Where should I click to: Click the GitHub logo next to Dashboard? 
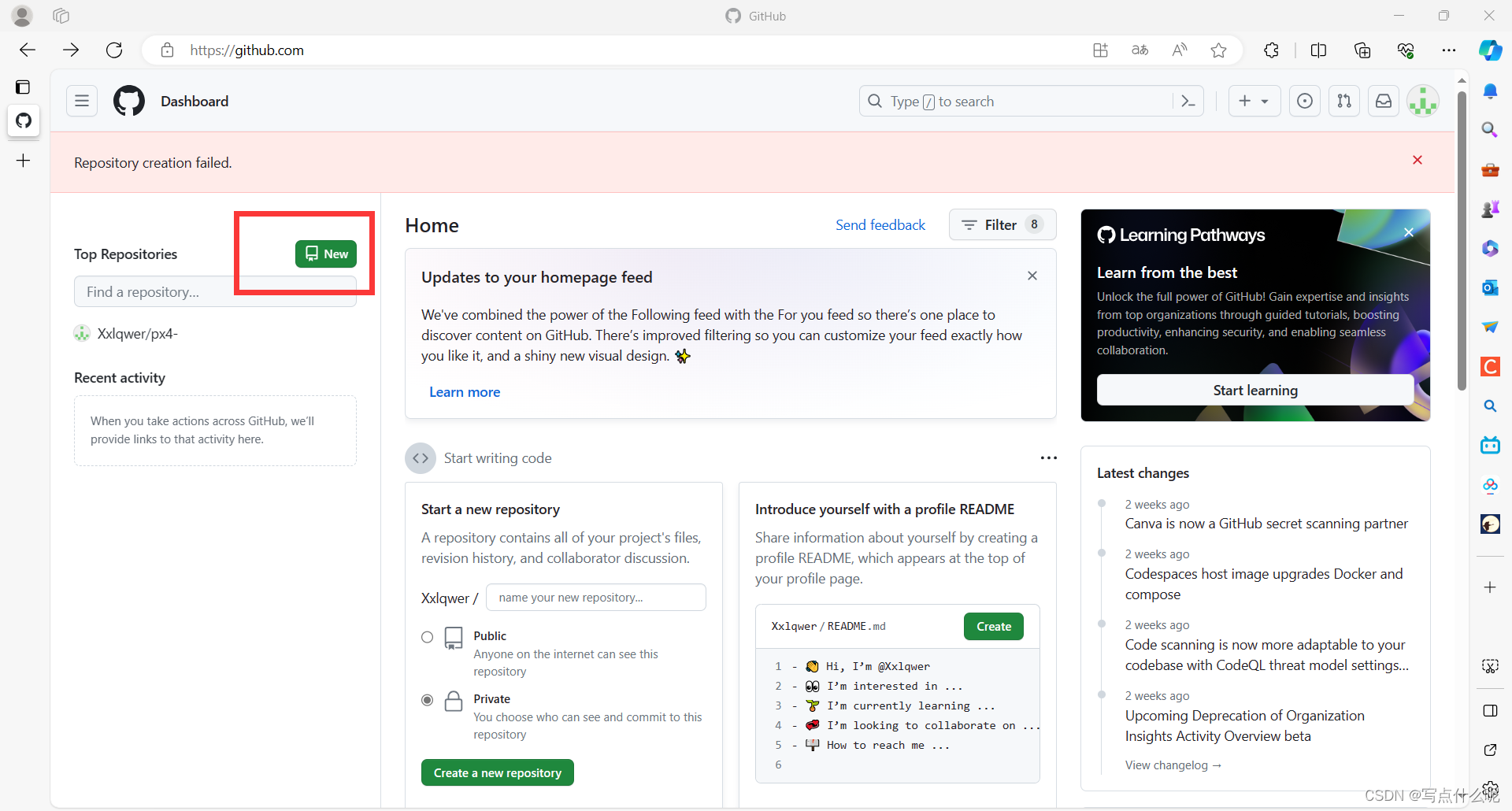128,101
